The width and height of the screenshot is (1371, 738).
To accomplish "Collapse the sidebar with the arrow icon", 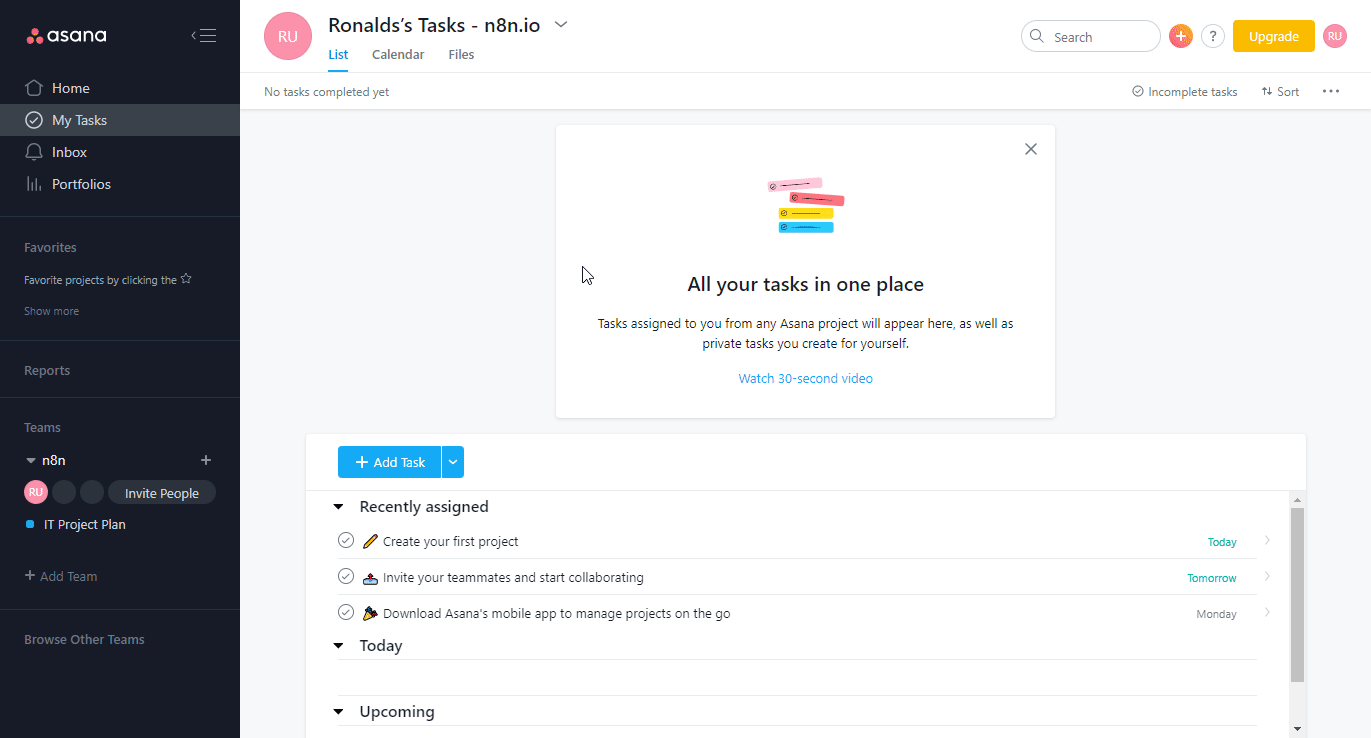I will tap(203, 34).
